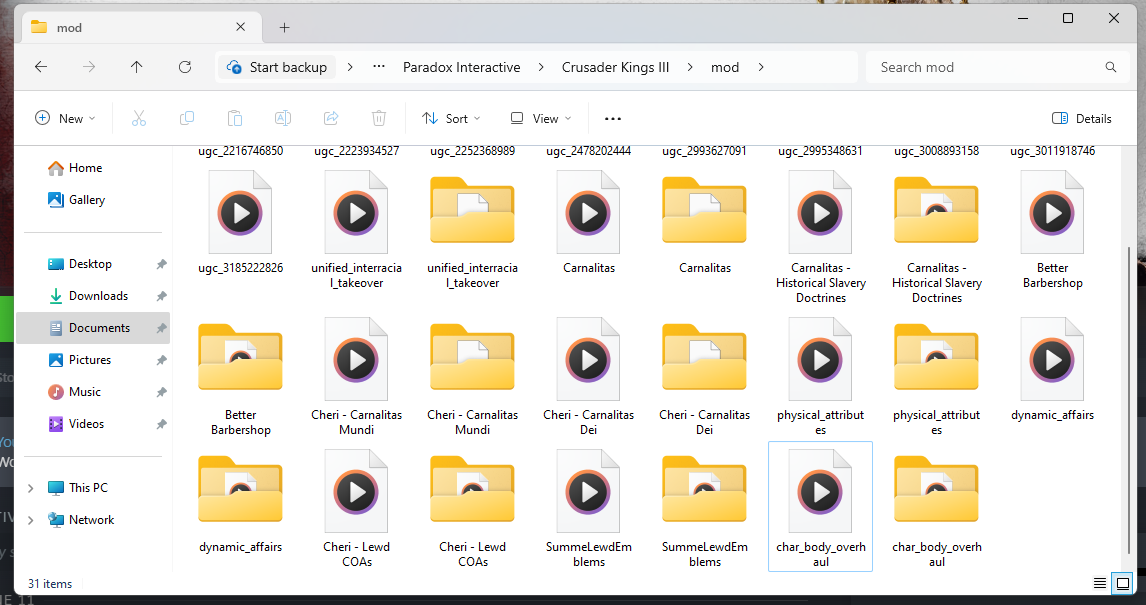Click the Delete trash icon
The width and height of the screenshot is (1146, 605).
379,118
